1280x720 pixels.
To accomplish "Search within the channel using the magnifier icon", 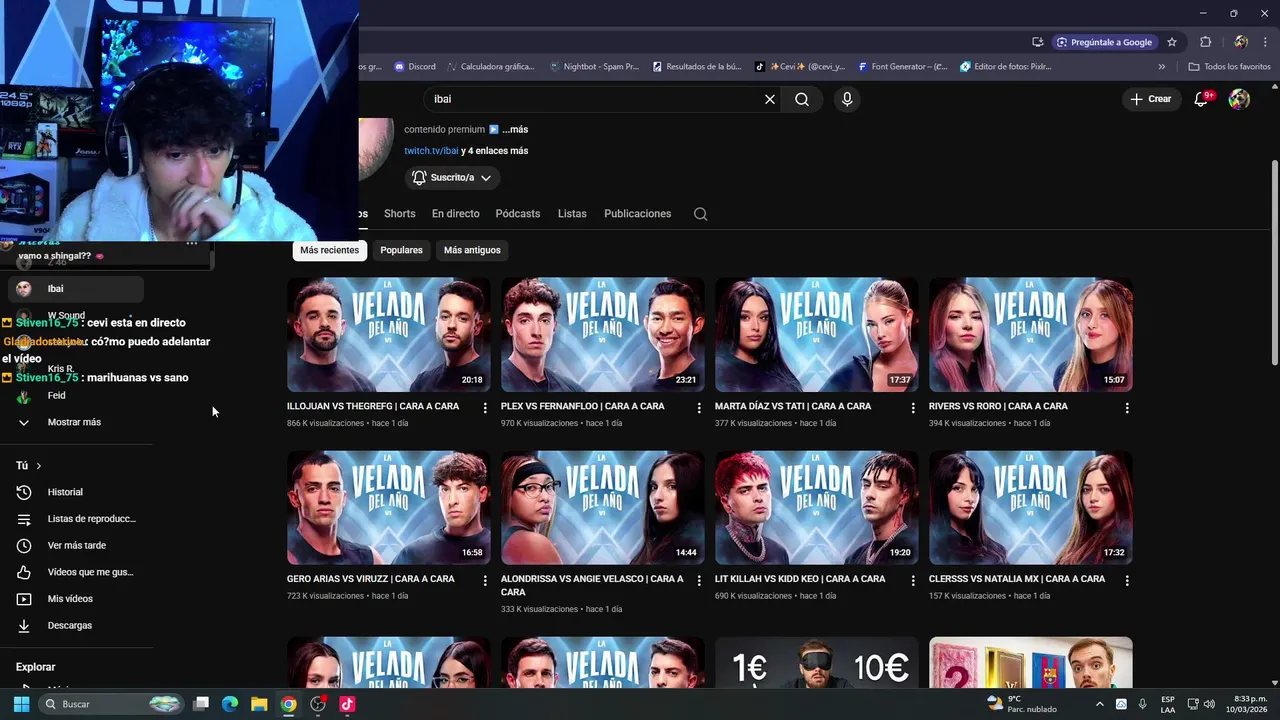I will pos(700,214).
